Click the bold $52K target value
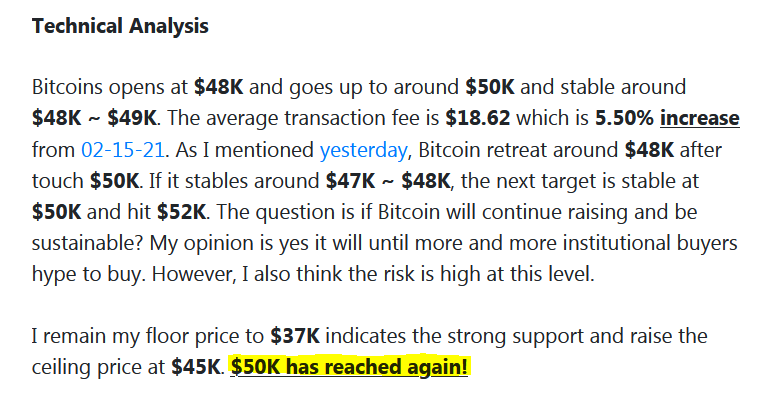 click(182, 212)
